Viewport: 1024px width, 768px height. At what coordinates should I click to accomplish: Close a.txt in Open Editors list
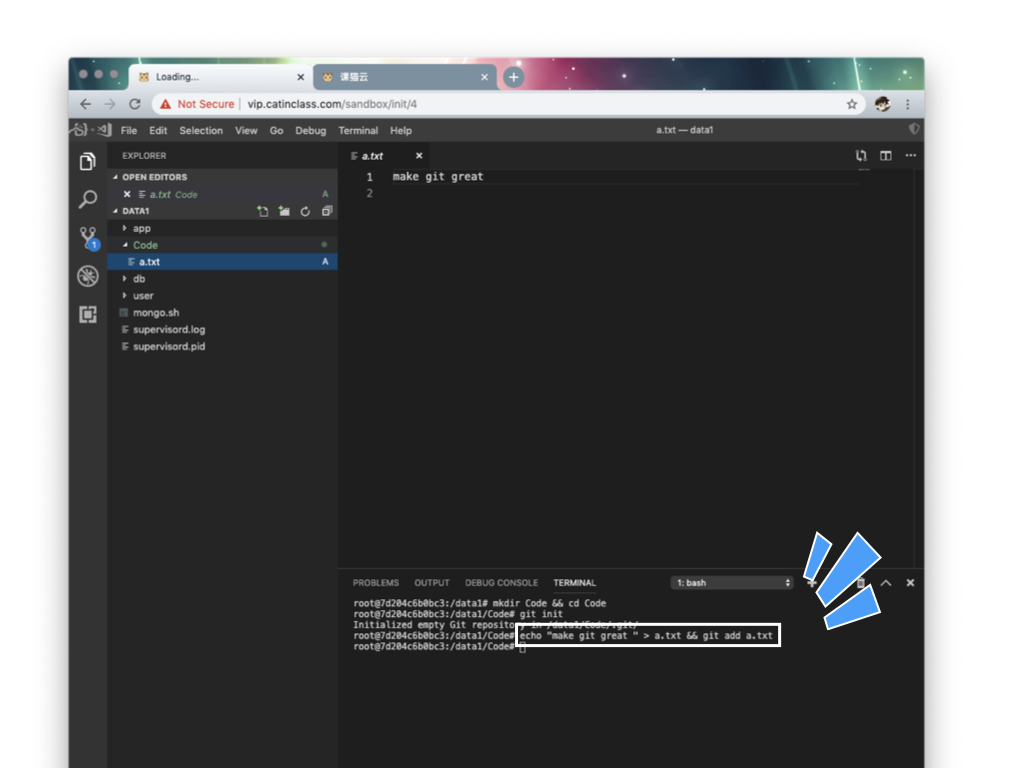point(127,195)
